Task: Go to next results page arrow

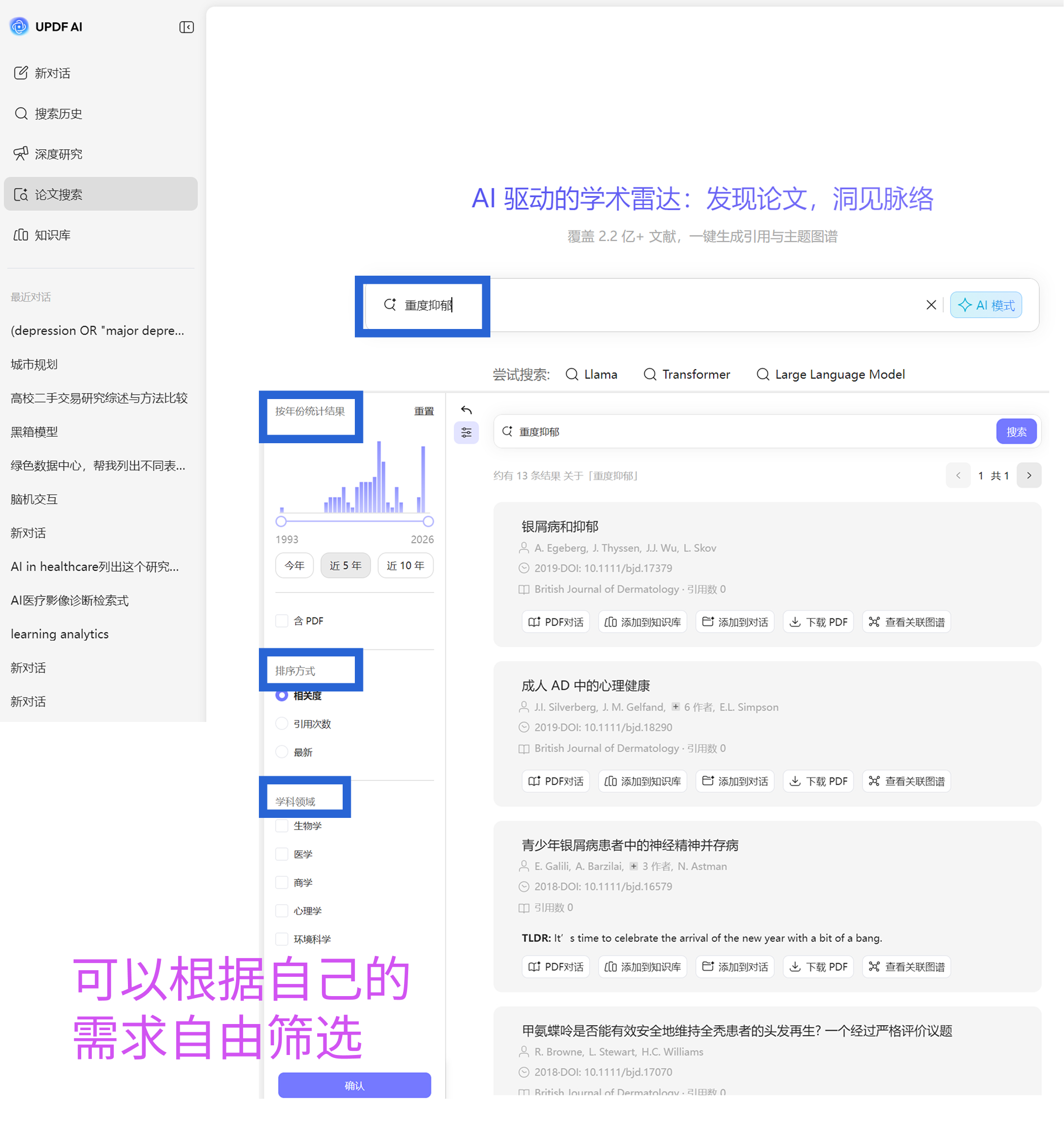Action: pyautogui.click(x=1029, y=475)
